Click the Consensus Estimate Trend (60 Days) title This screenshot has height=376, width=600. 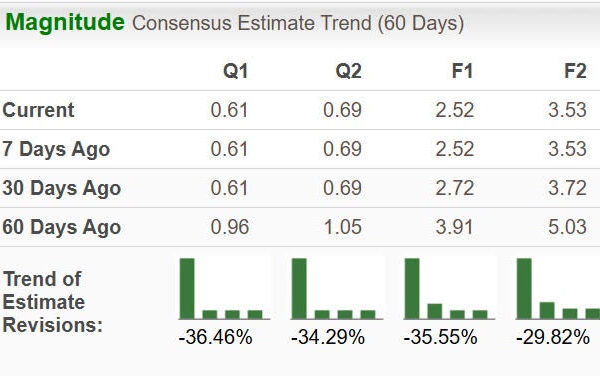coord(298,23)
